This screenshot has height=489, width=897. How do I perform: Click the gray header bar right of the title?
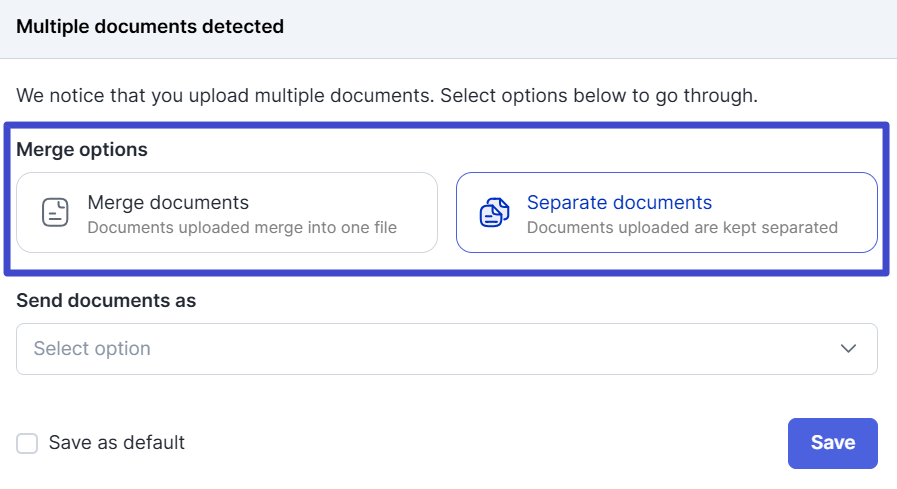[x=600, y=27]
